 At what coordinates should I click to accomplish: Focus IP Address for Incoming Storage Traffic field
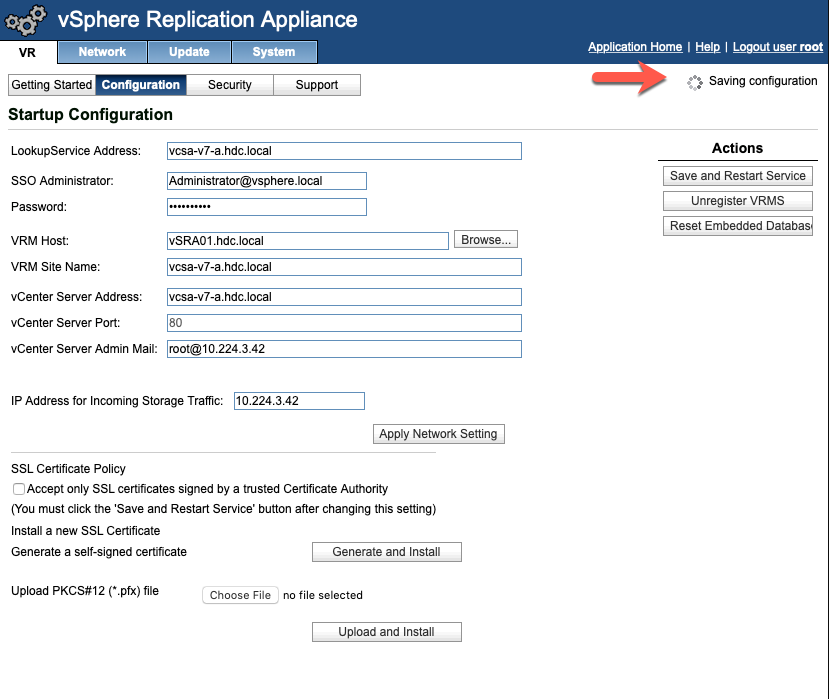[299, 401]
